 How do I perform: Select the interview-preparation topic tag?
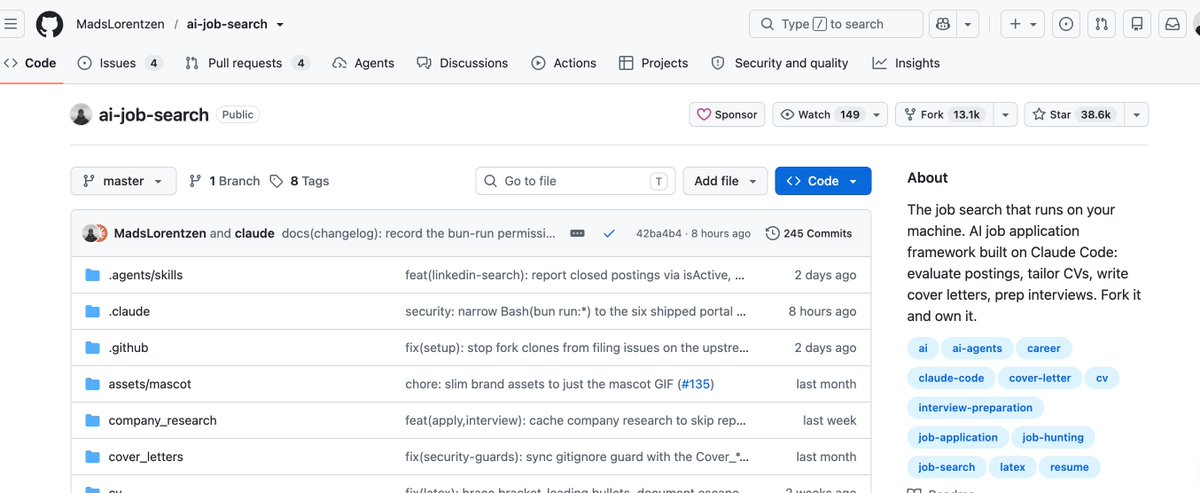pyautogui.click(x=976, y=408)
